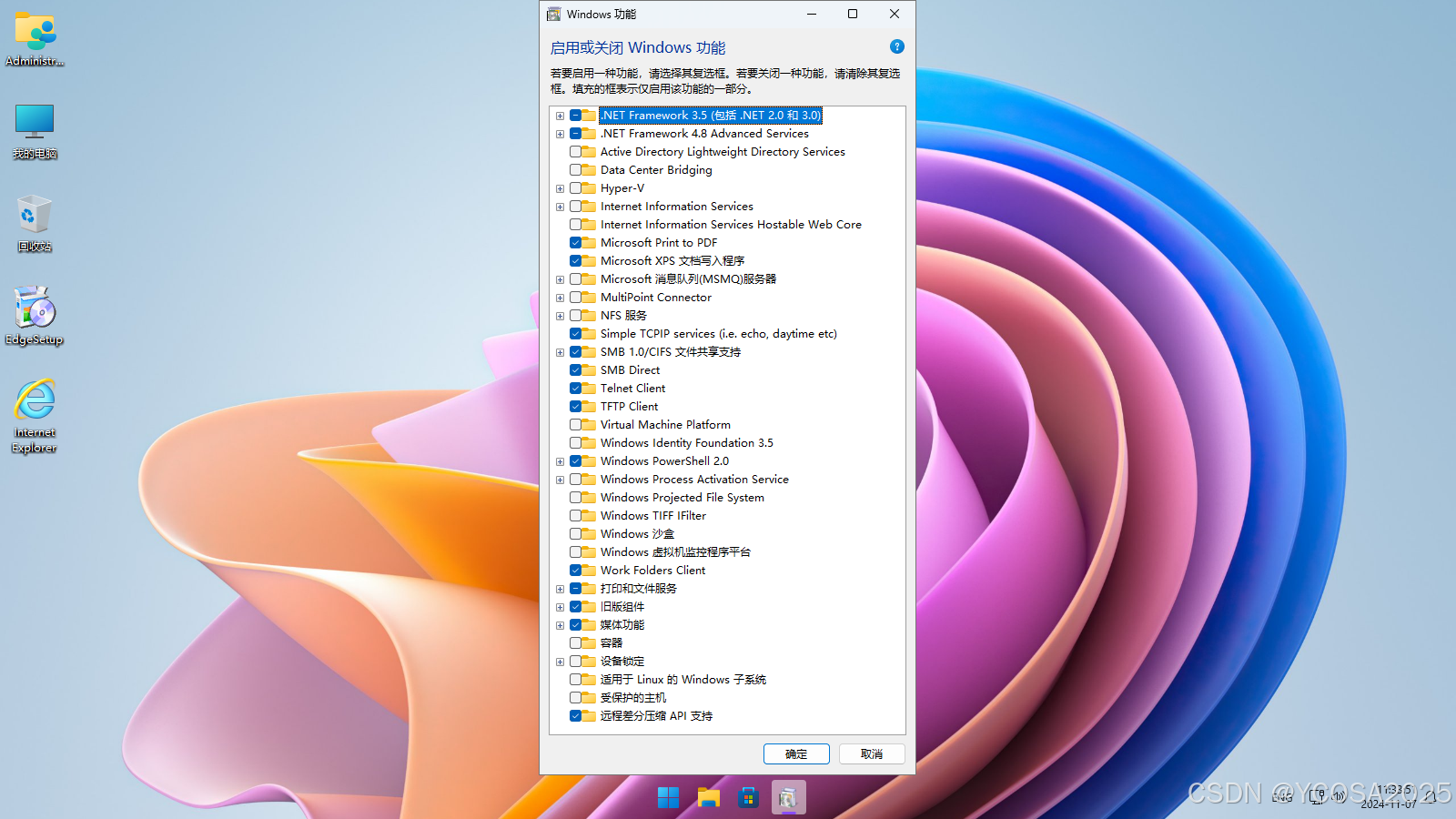Click the folder icon beside 容器
1456x819 pixels.
pos(590,643)
